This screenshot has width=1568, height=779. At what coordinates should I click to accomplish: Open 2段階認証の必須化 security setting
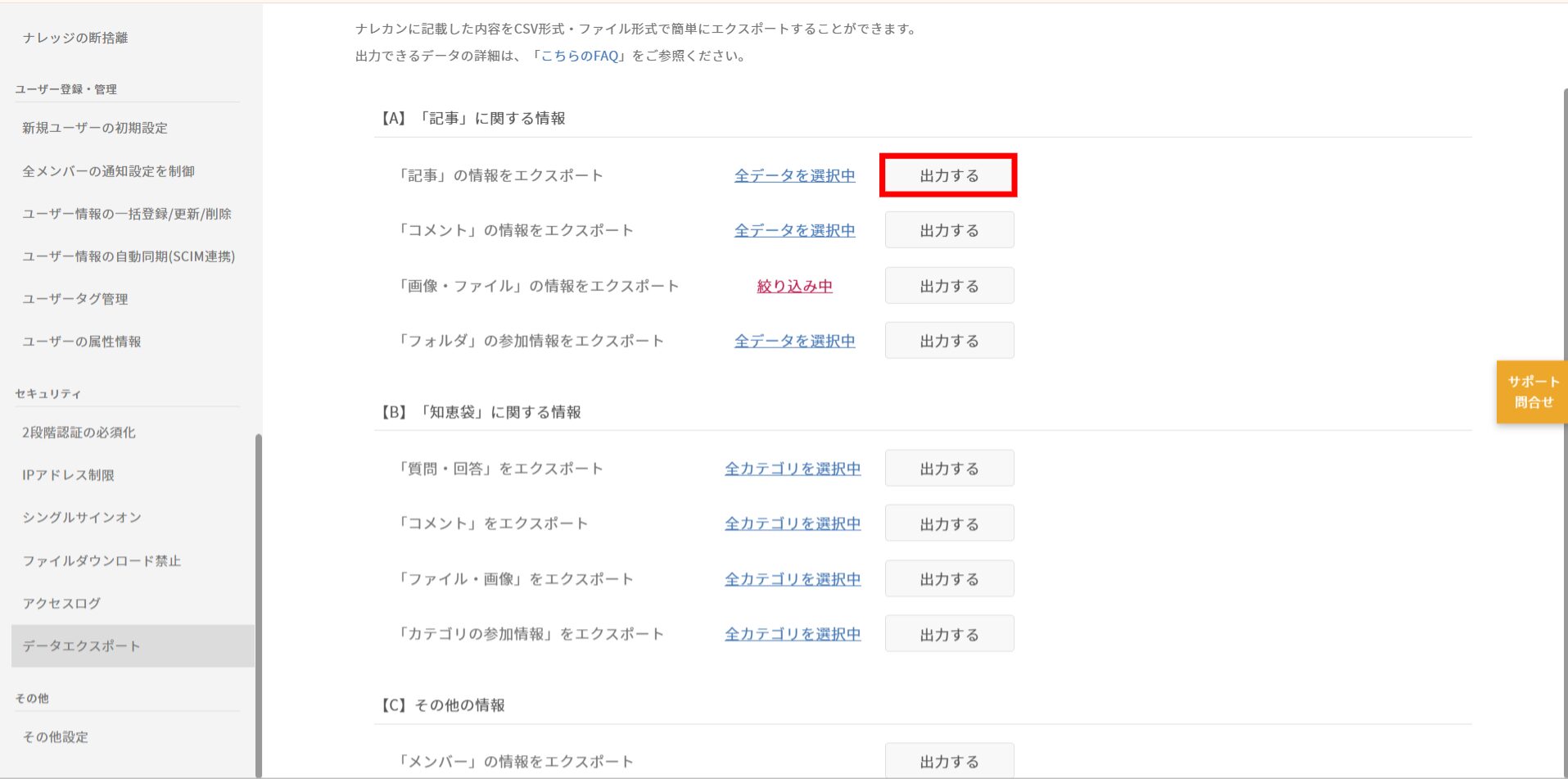(79, 433)
